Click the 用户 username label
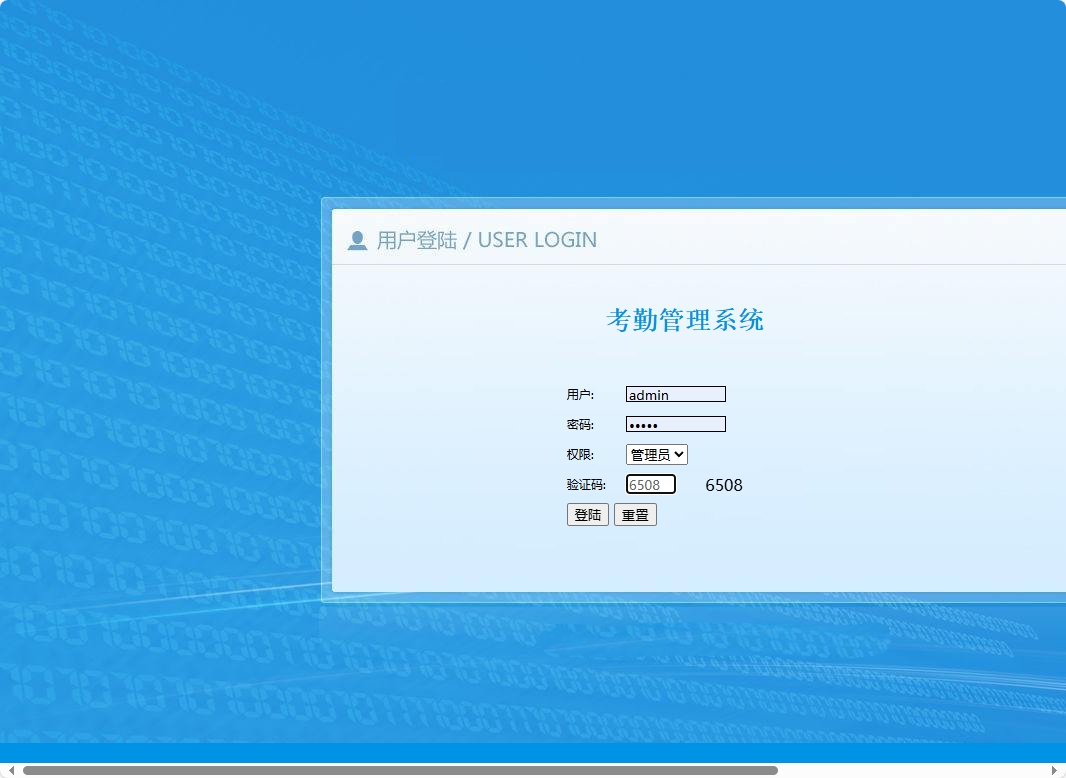1066x778 pixels. (x=579, y=394)
